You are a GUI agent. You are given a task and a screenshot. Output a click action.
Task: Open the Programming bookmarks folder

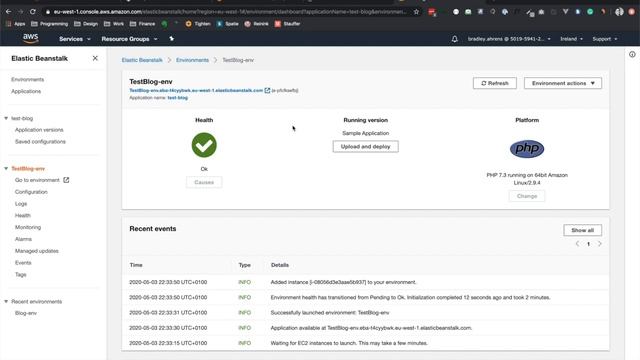[x=49, y=24]
